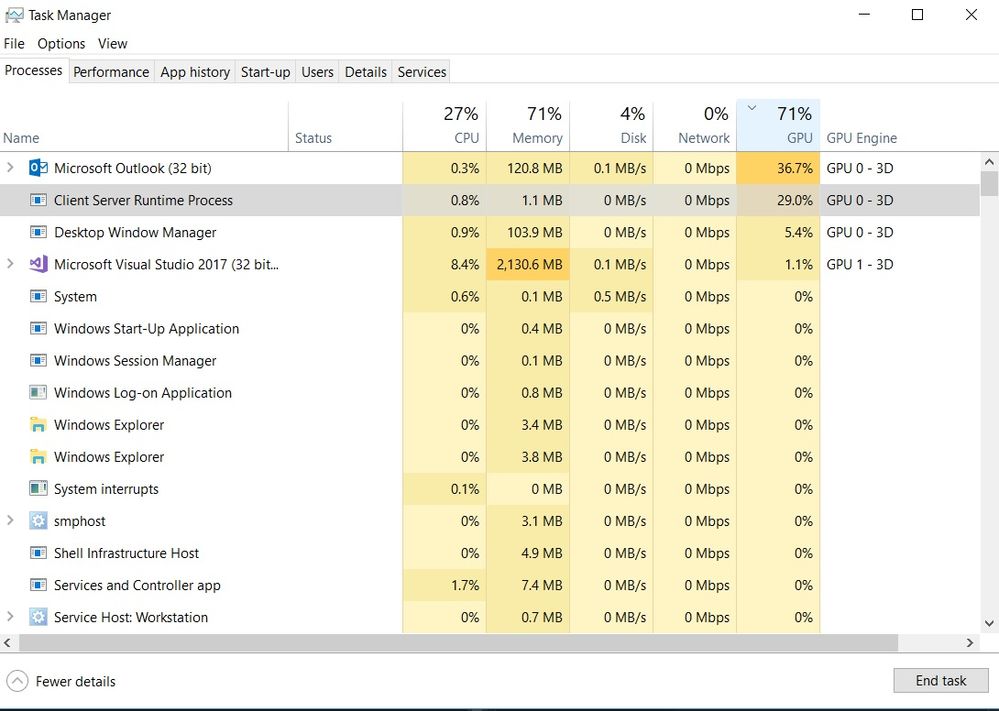Click the vertical scrollbar thumb
Viewport: 999px width, 711px height.
coord(989,183)
